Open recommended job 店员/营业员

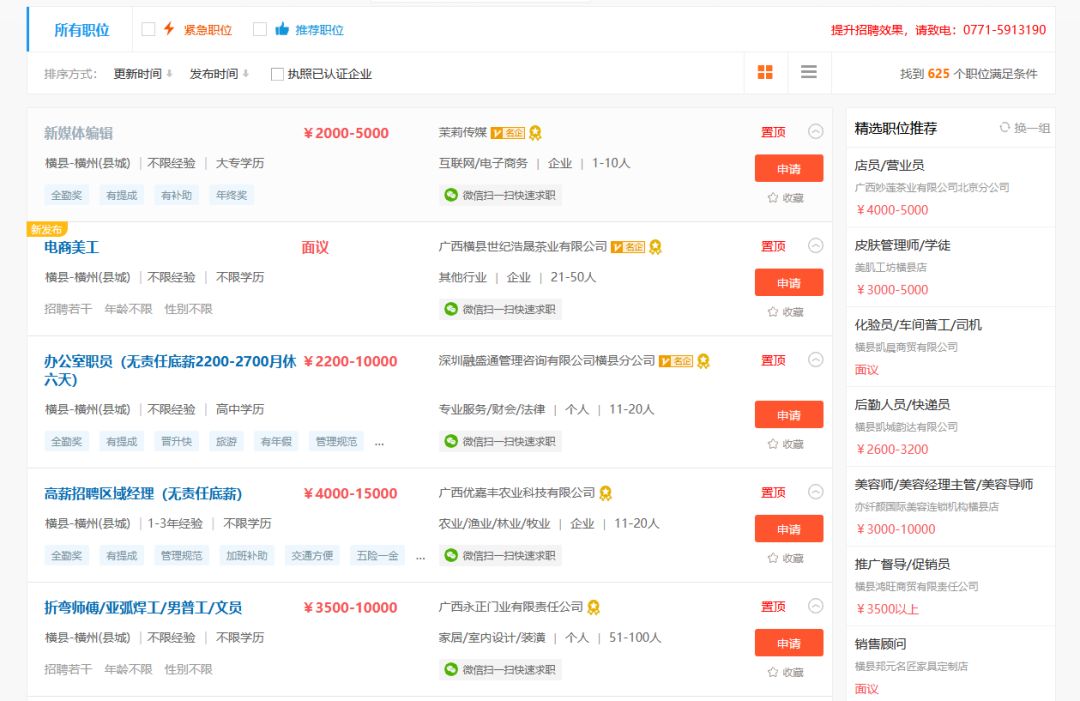(x=889, y=165)
